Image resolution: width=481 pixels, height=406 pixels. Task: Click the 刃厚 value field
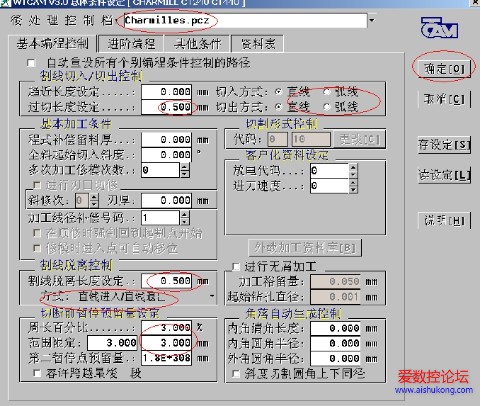[166, 200]
